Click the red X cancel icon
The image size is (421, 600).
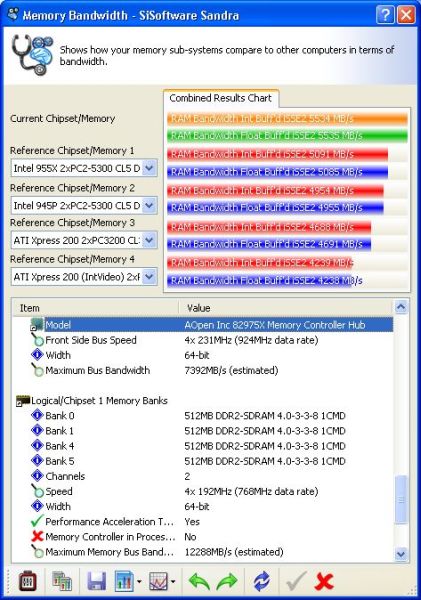tap(324, 581)
